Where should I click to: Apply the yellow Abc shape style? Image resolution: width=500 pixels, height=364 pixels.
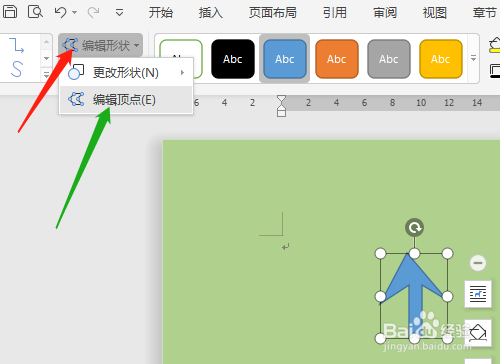[x=441, y=59]
